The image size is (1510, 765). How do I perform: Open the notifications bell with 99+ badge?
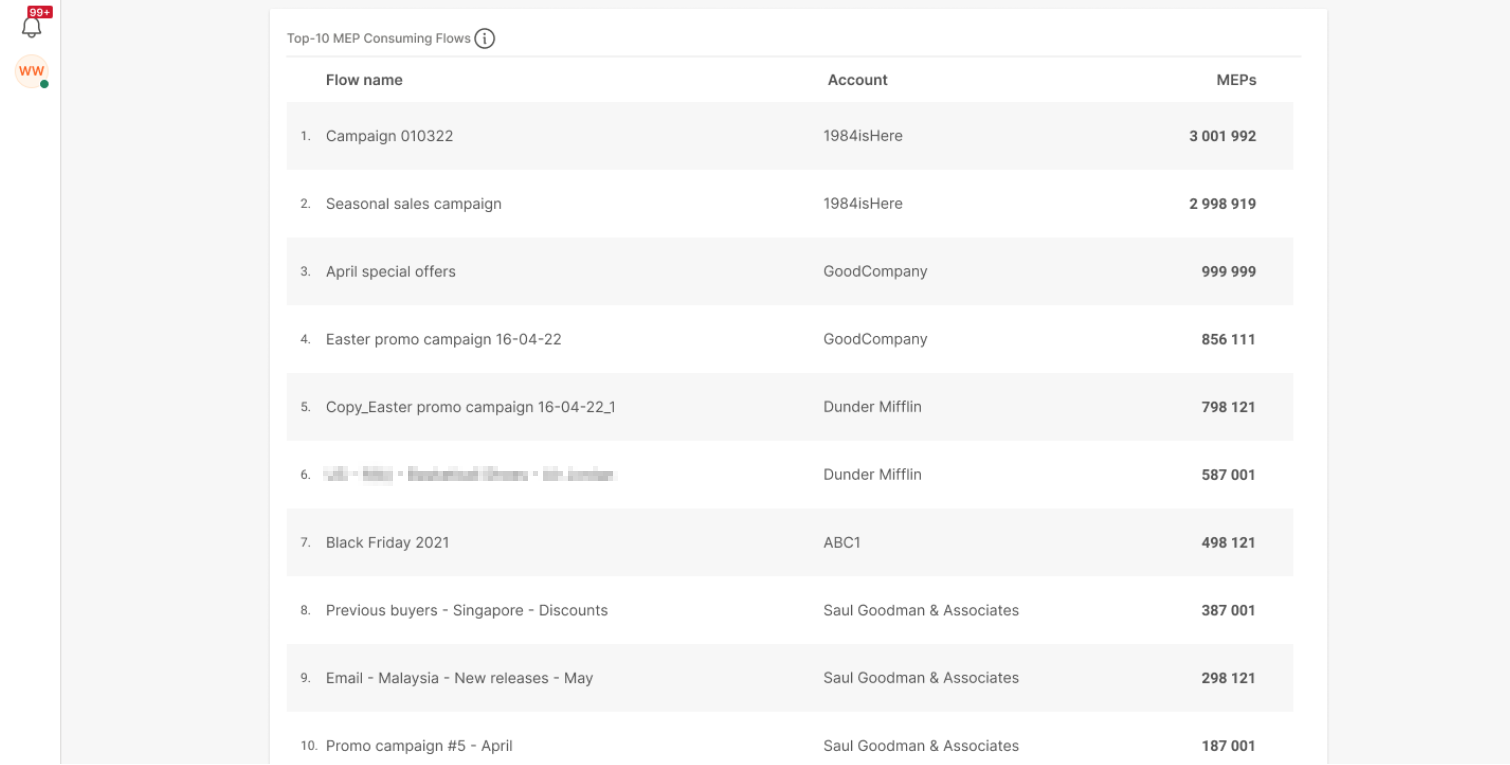click(x=32, y=26)
